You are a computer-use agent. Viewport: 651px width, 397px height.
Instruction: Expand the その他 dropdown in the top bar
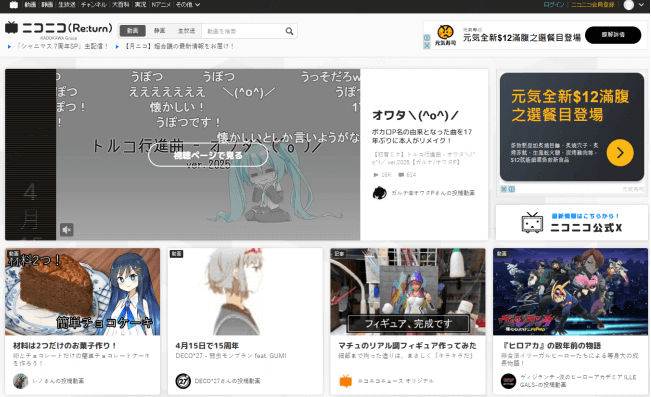pyautogui.click(x=188, y=5)
